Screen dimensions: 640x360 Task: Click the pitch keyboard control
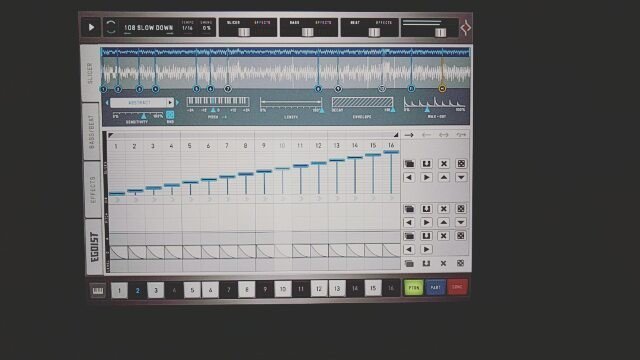[218, 101]
